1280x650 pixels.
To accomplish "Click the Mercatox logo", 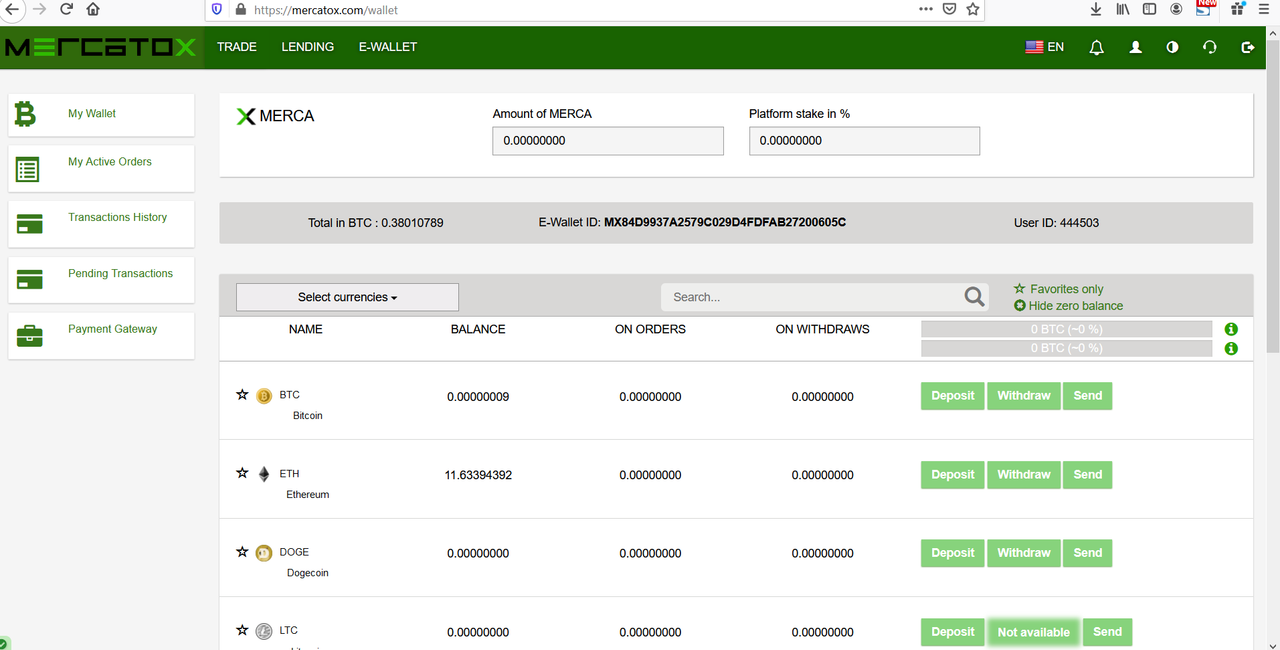I will 101,47.
